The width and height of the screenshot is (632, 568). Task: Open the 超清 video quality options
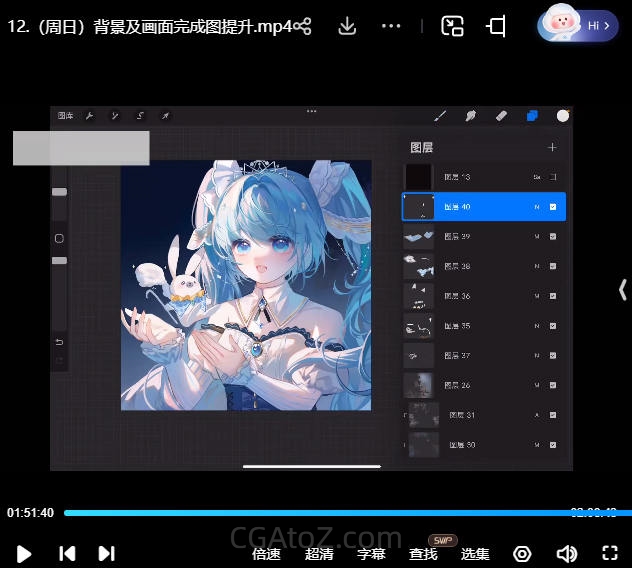click(319, 554)
